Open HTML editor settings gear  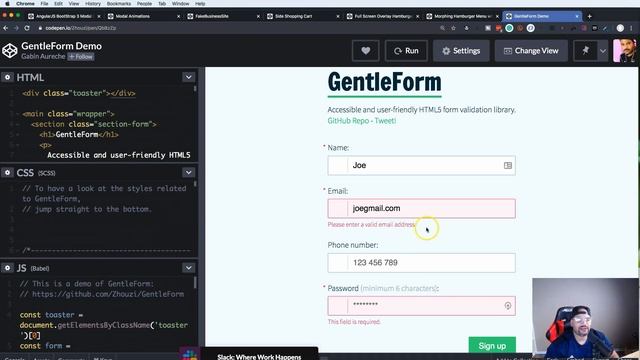[x=7, y=77]
